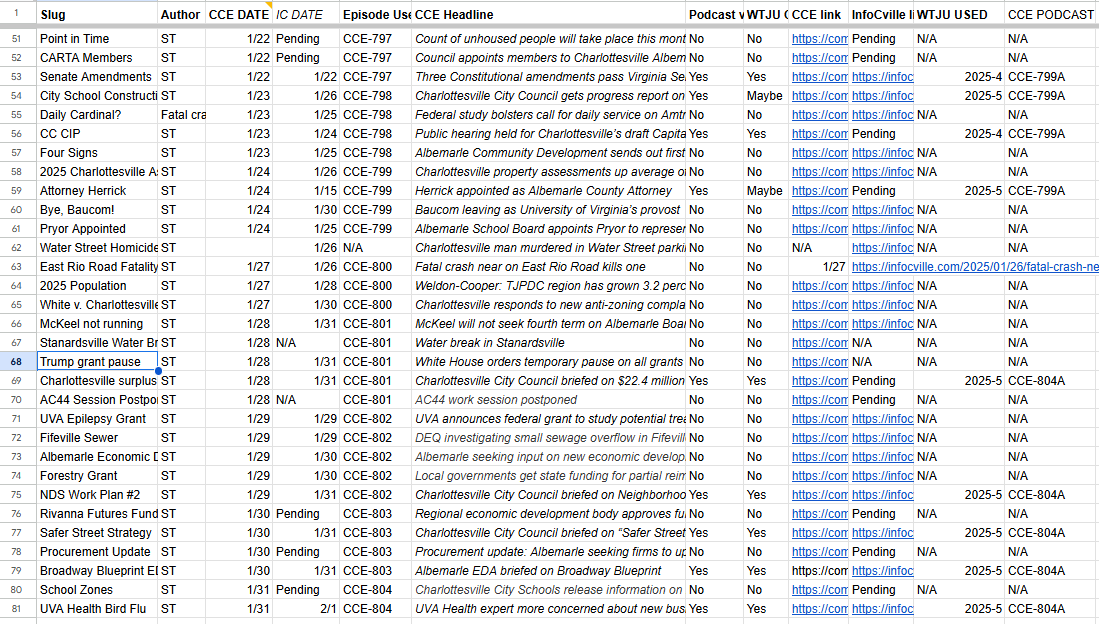Select row number 68 header
The height and width of the screenshot is (624, 1099).
click(x=16, y=362)
